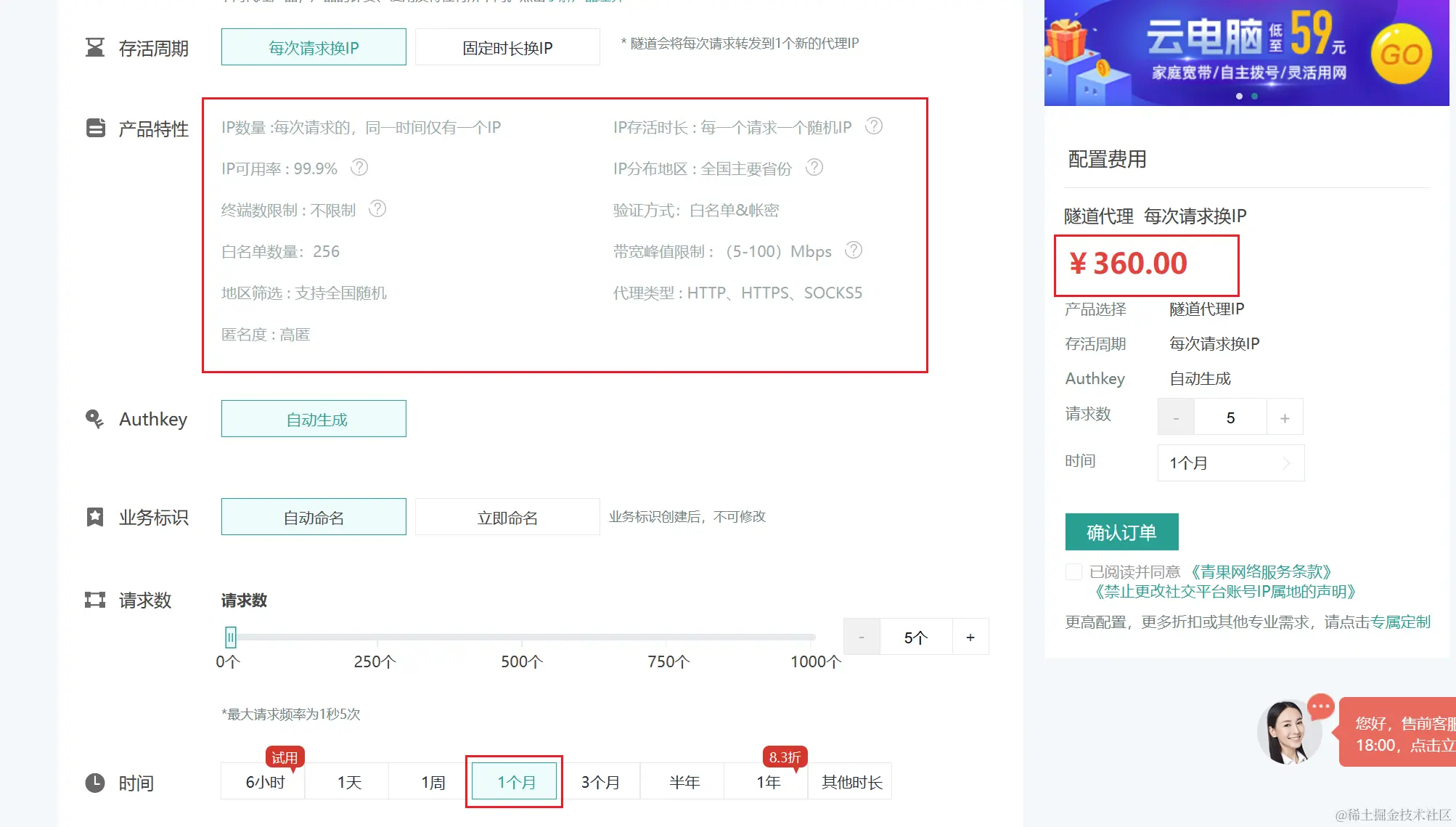The width and height of the screenshot is (1456, 827).
Task: Select the 每次请求换IP lifecycle option
Action: point(314,47)
